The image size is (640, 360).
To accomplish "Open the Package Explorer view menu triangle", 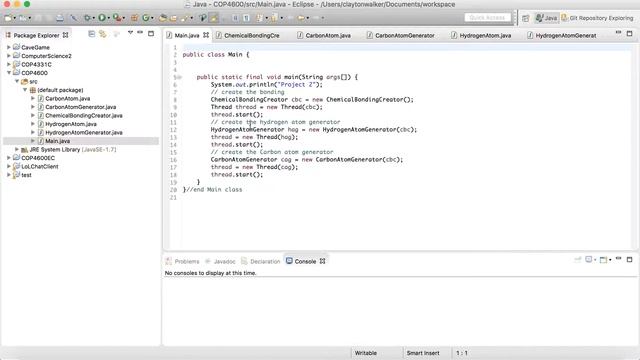I will click(x=130, y=33).
